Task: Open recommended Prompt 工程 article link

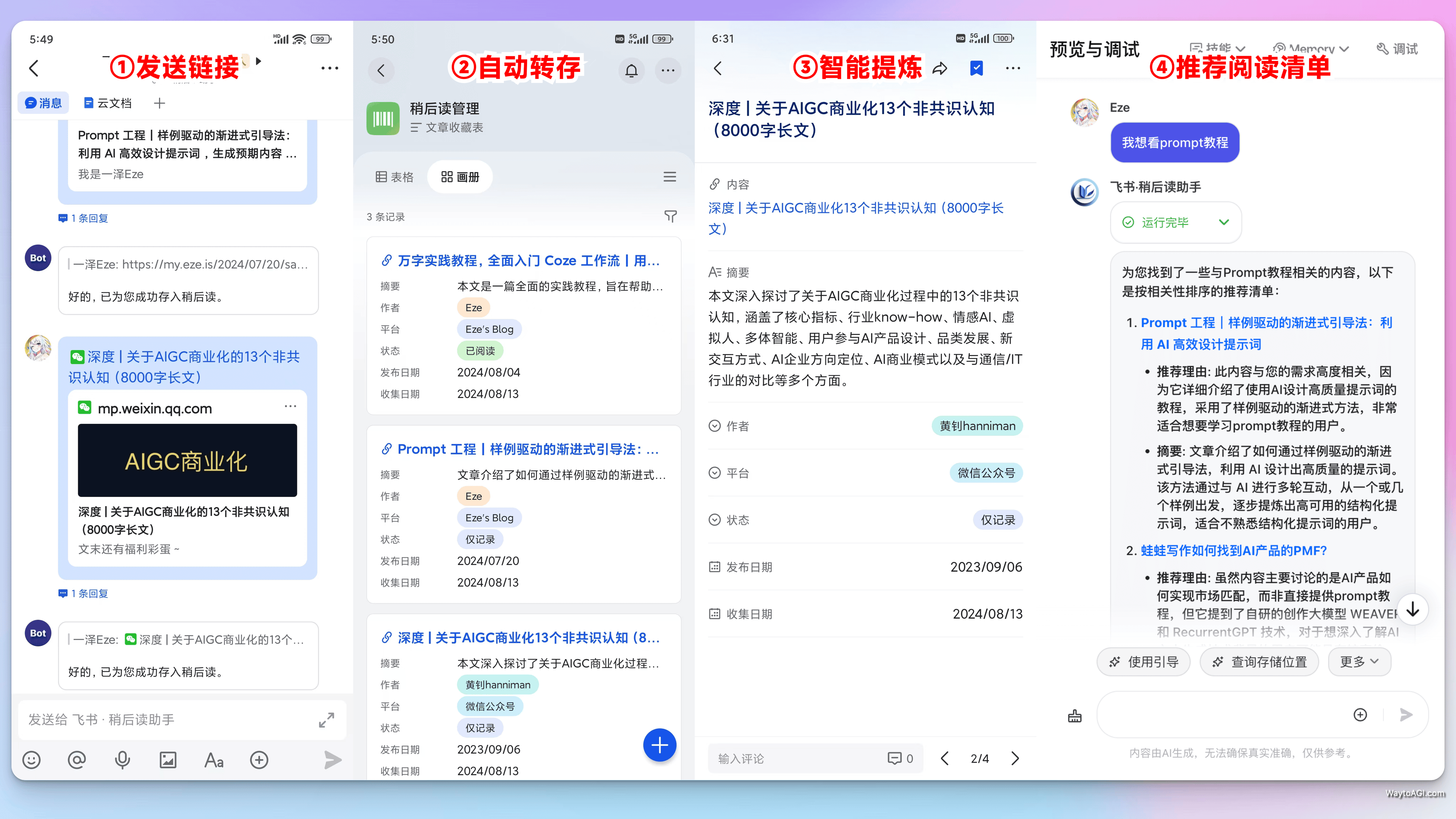Action: [1266, 334]
